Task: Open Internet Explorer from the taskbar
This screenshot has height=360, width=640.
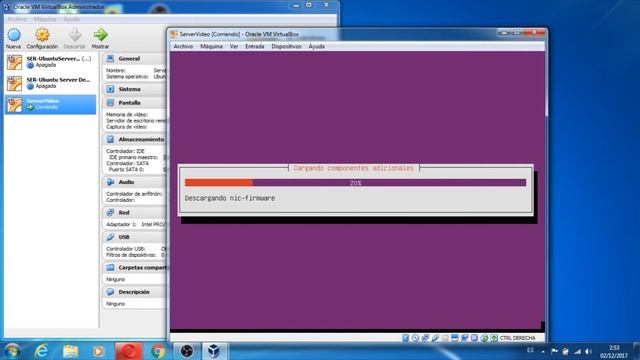Action: tap(41, 351)
